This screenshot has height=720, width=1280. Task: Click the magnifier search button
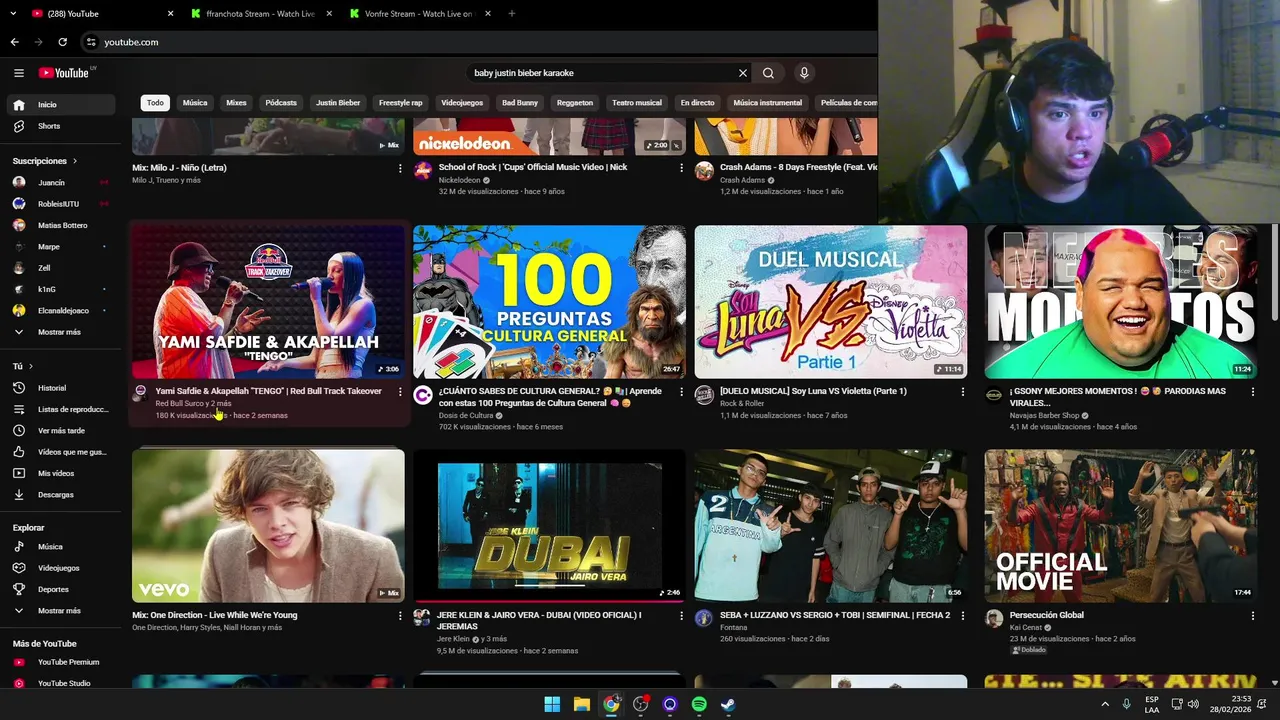pyautogui.click(x=768, y=73)
